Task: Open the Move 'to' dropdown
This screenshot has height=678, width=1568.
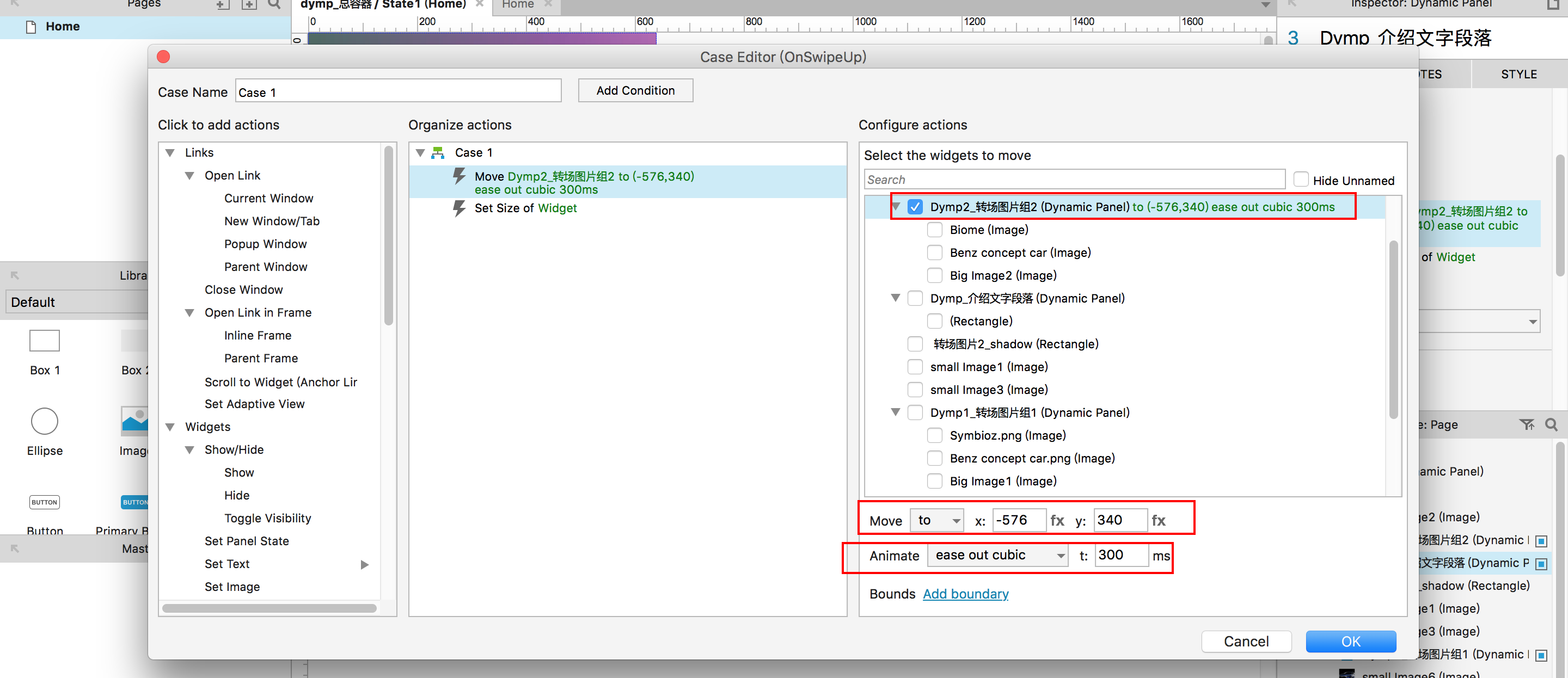Action: click(937, 520)
